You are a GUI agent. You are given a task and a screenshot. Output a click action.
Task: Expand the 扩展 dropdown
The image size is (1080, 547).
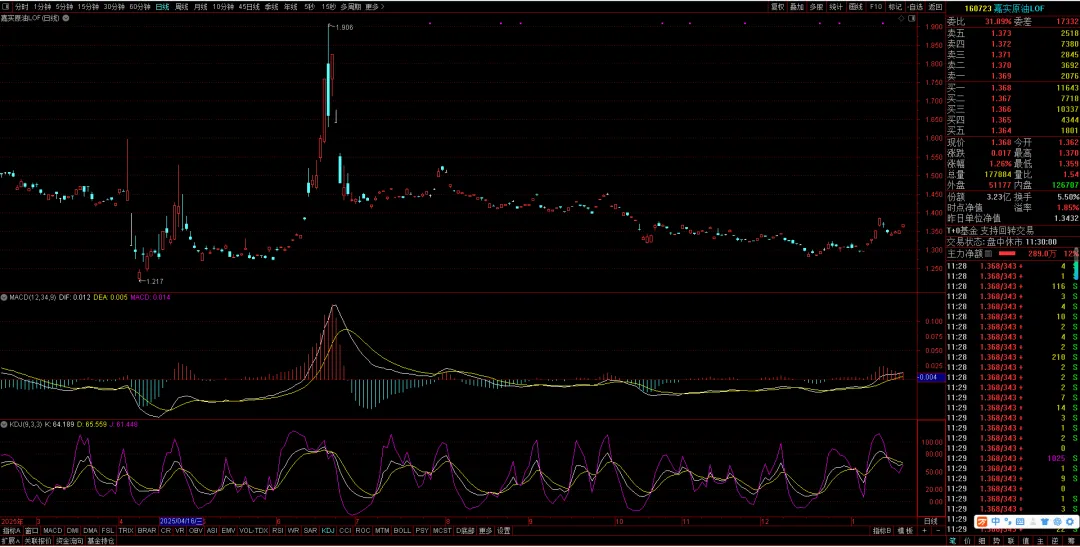[x=11, y=541]
